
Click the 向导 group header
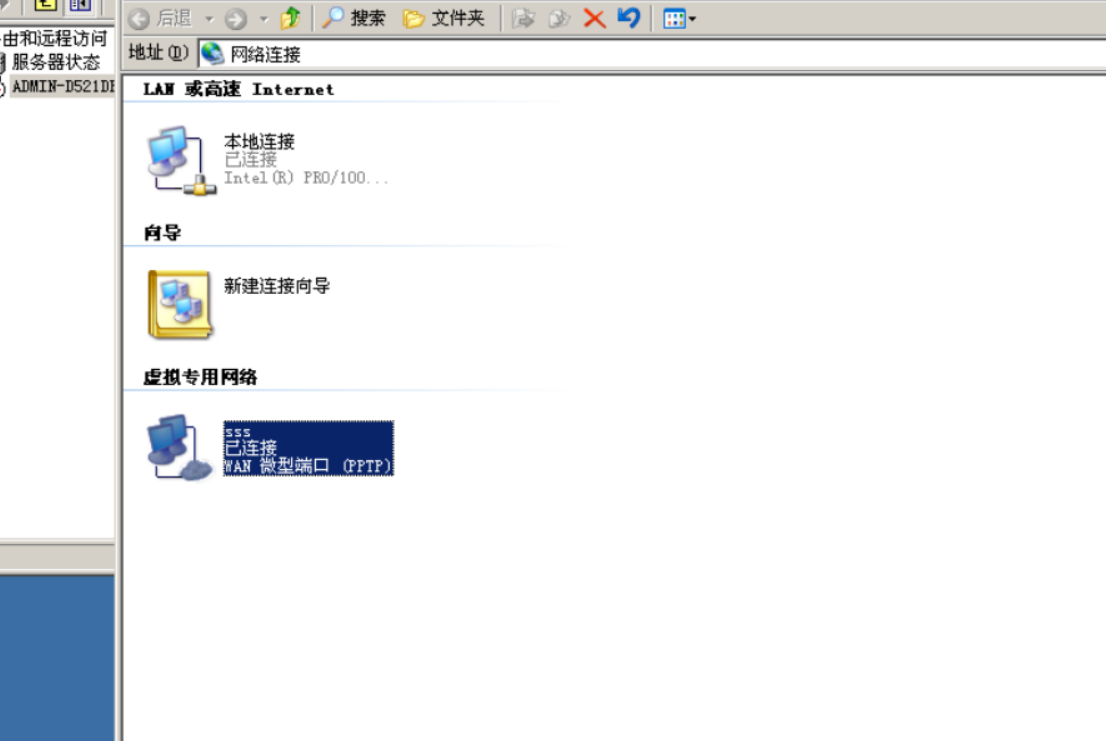coord(162,233)
